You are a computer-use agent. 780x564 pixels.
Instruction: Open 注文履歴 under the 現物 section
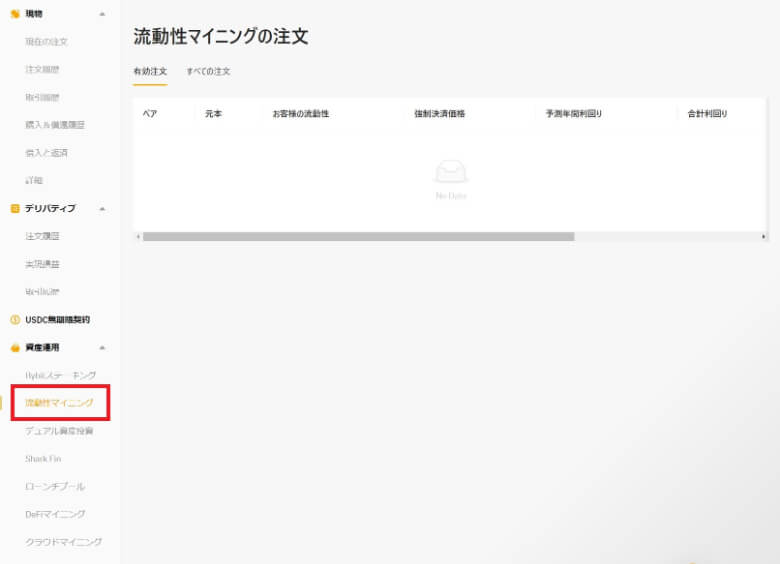pos(42,70)
